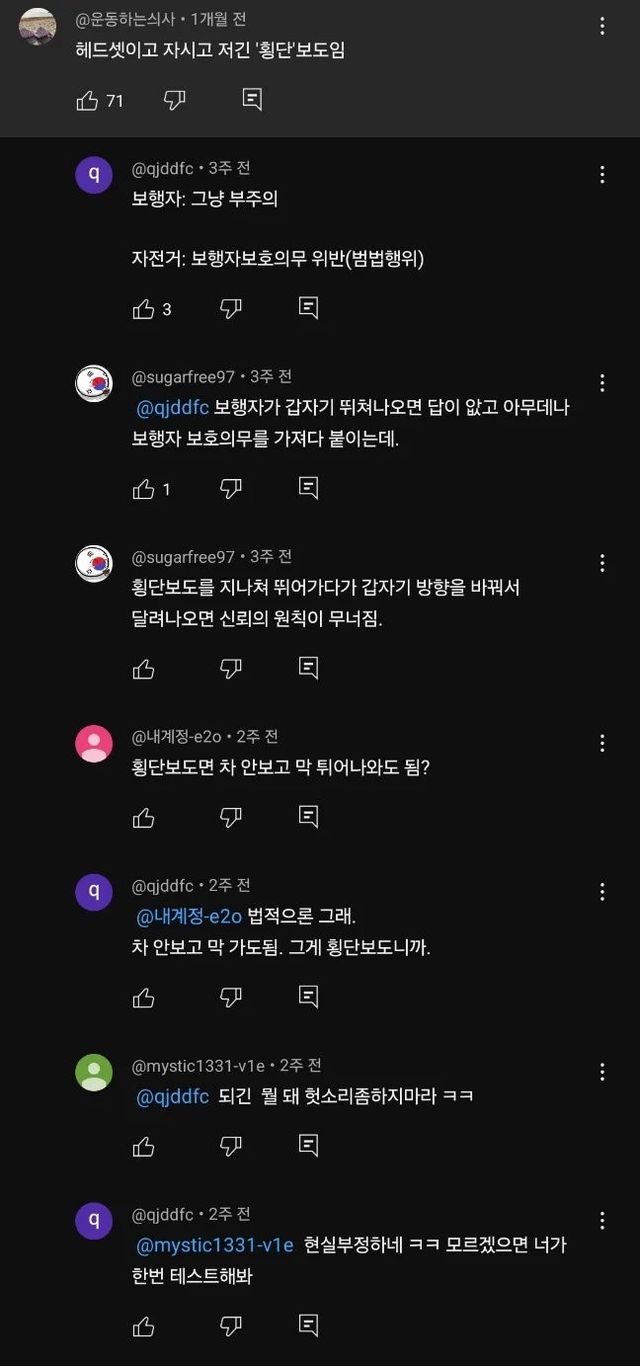Open more options for first @qjddfc reply
The width and height of the screenshot is (640, 1366).
[602, 175]
